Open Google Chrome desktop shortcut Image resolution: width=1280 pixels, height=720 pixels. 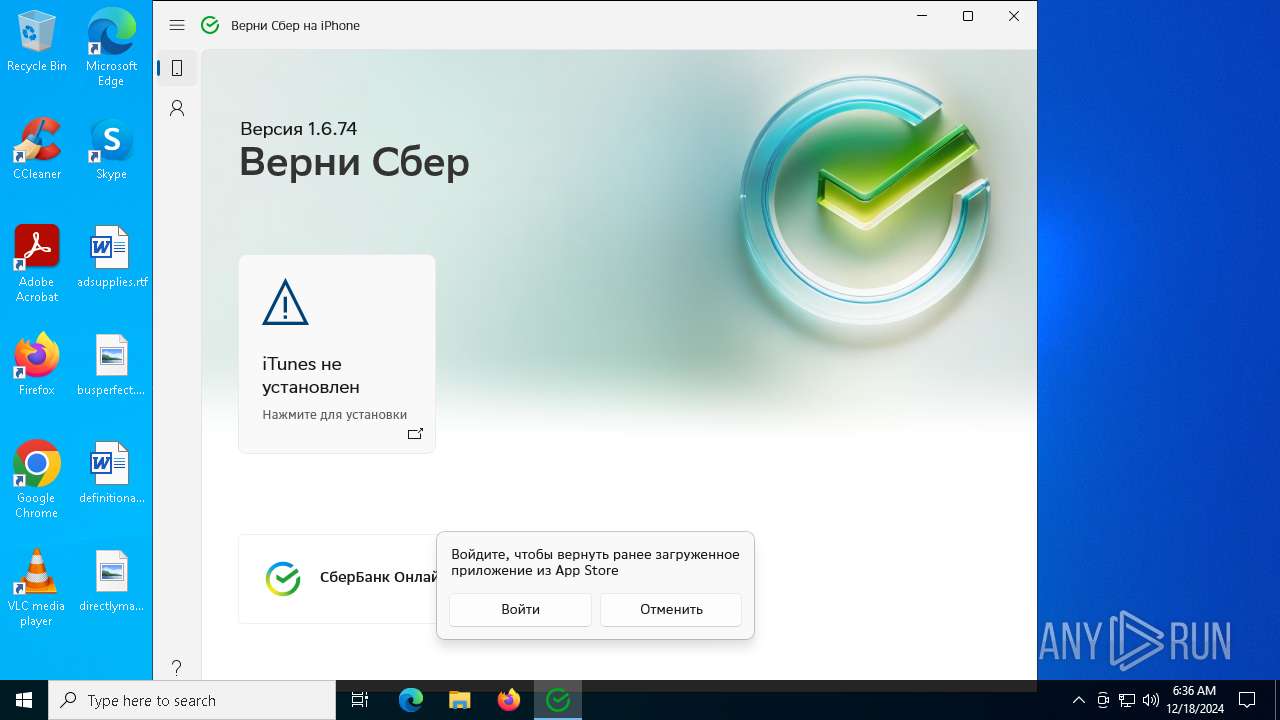37,480
